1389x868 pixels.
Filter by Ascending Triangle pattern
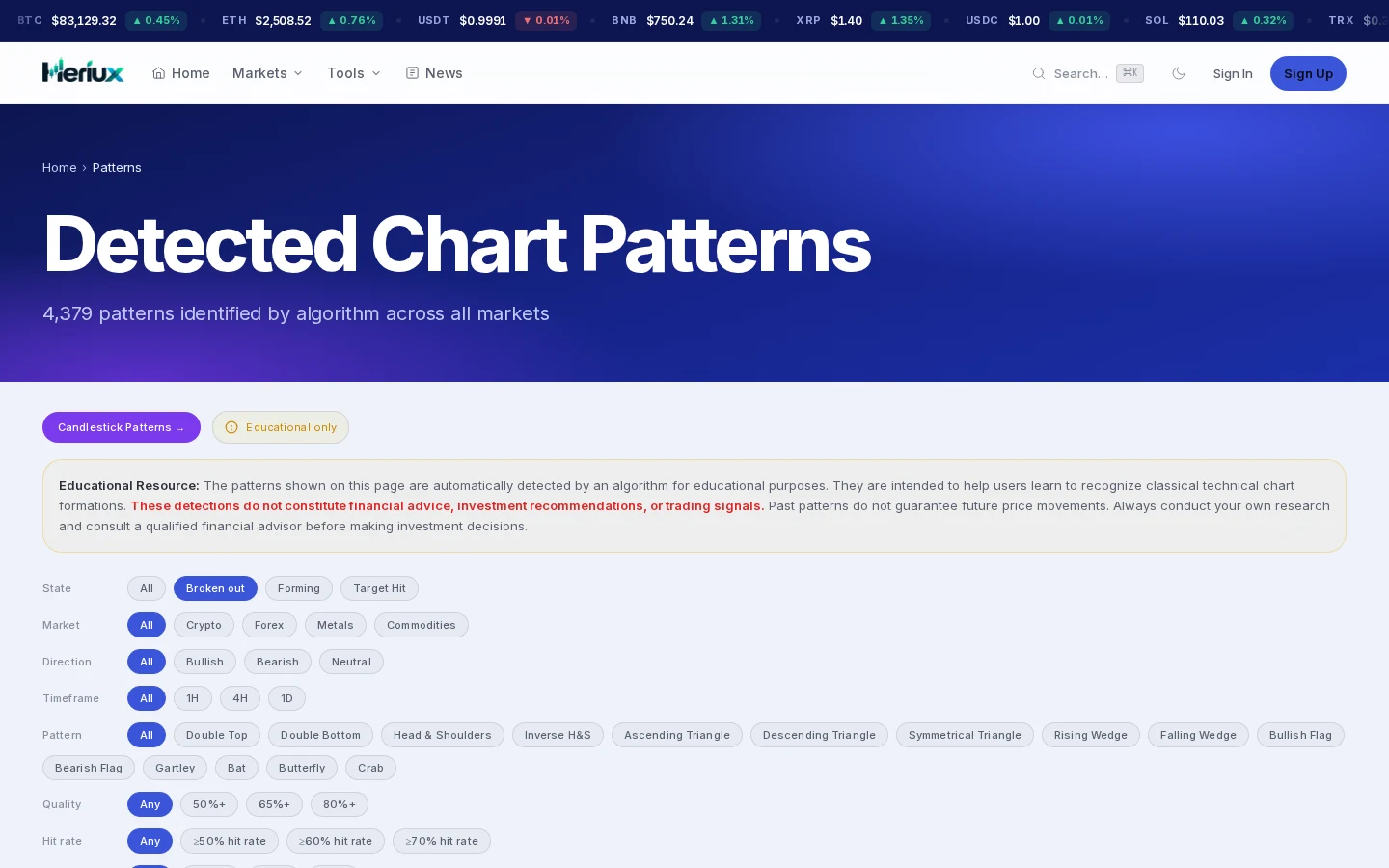[x=677, y=735]
